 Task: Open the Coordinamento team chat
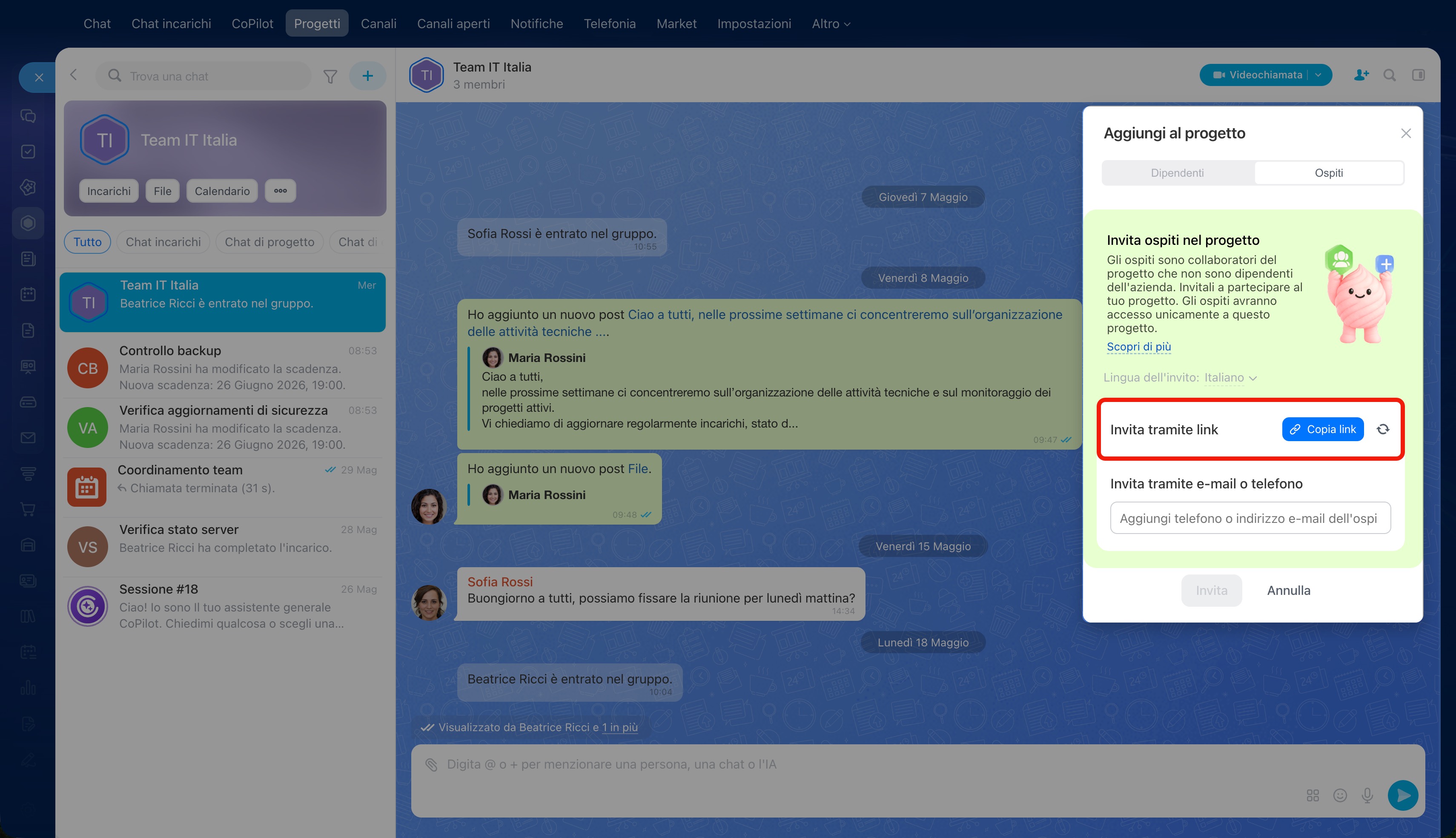[223, 487]
